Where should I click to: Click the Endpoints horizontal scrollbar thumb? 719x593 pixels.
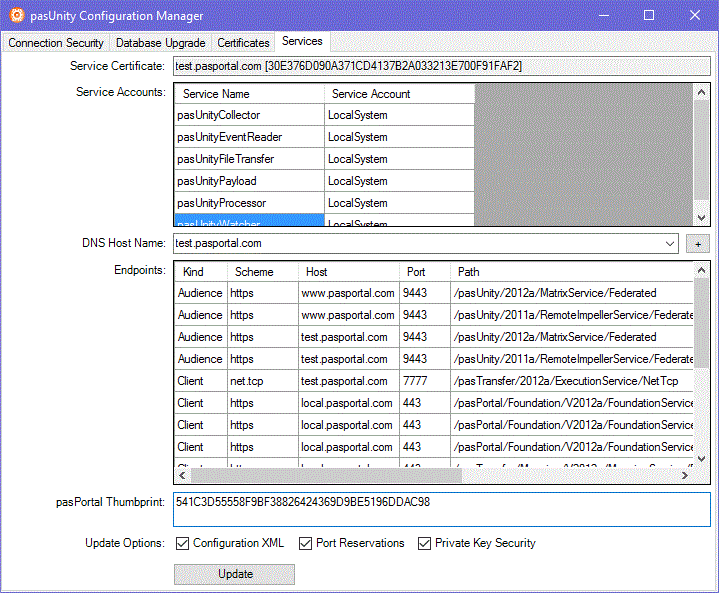tap(326, 475)
